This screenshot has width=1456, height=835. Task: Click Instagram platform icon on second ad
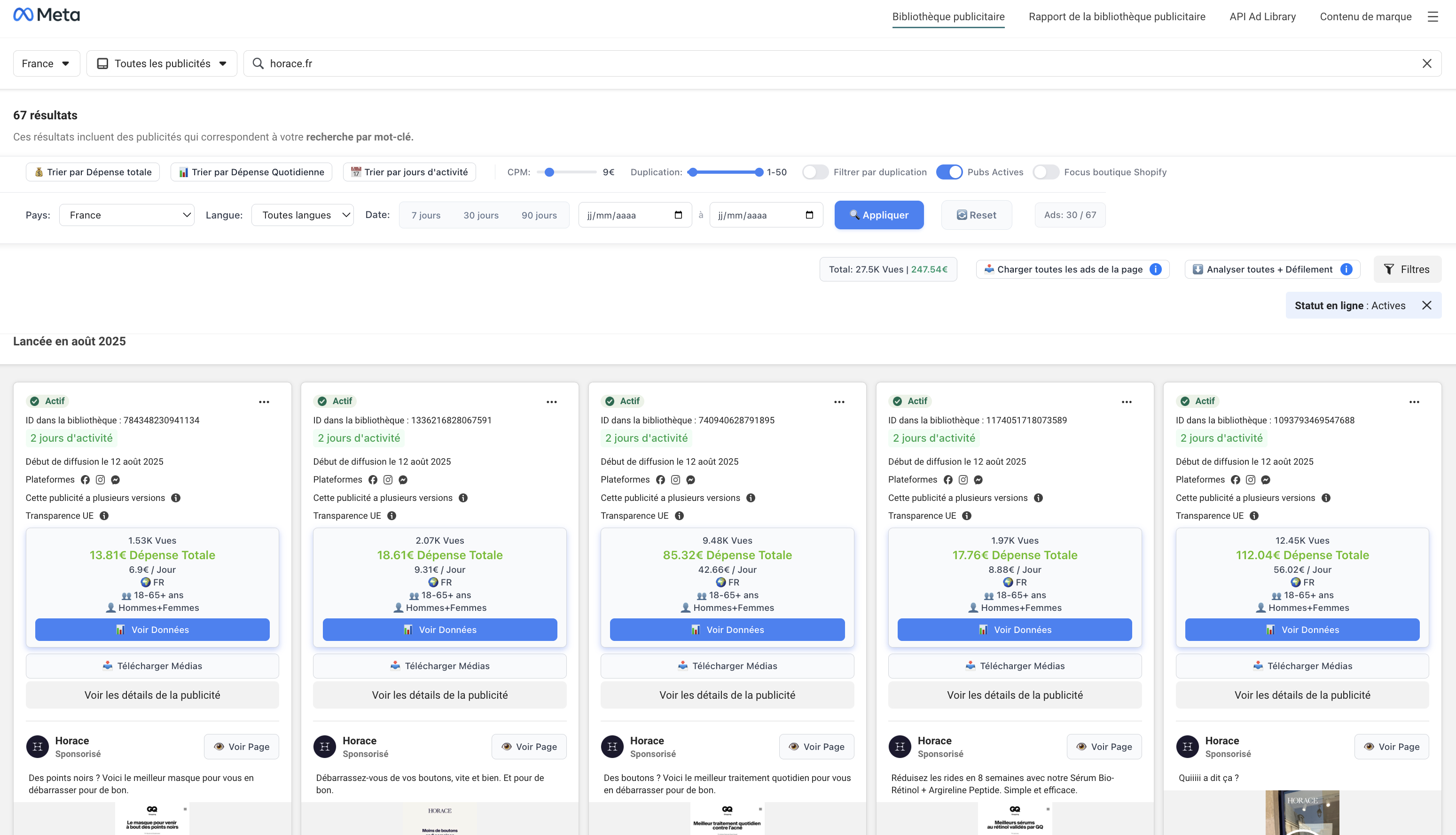(x=388, y=480)
